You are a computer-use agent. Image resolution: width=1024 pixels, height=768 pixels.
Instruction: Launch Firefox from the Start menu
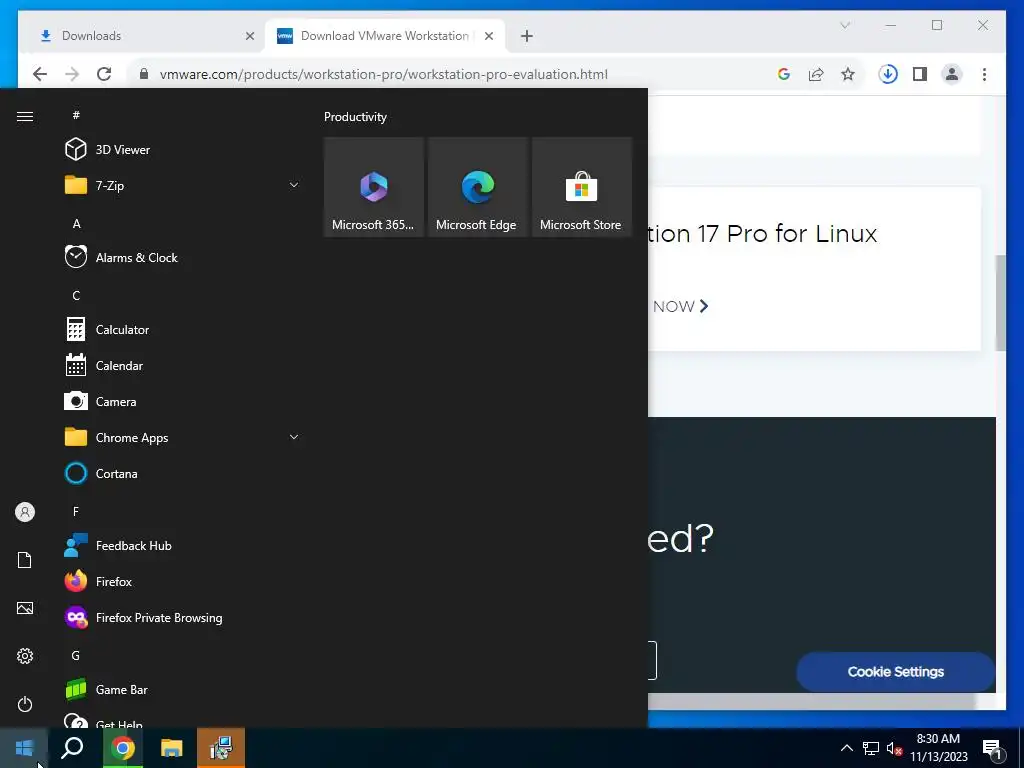pyautogui.click(x=182, y=581)
